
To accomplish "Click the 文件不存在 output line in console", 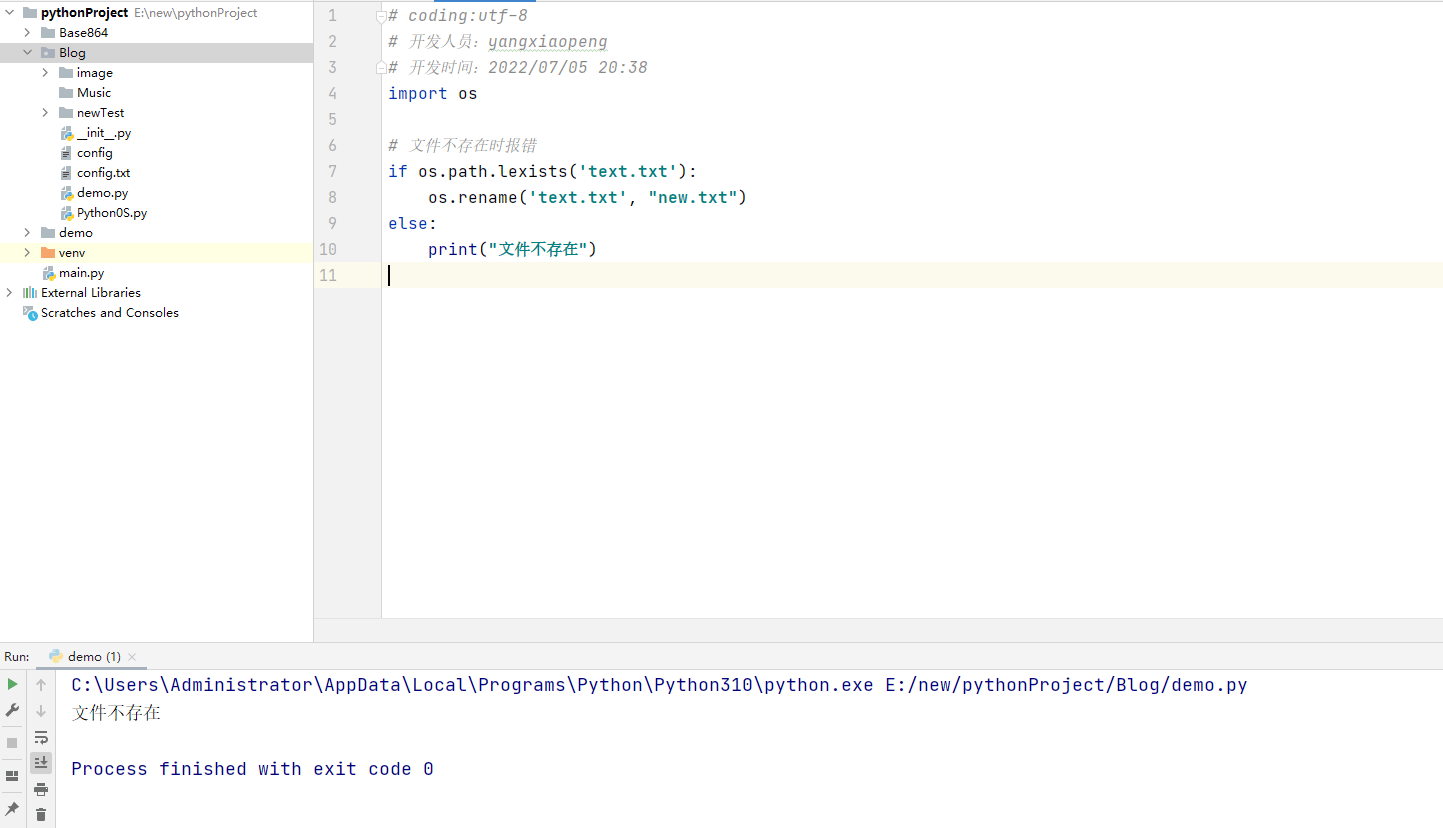I will tap(116, 713).
